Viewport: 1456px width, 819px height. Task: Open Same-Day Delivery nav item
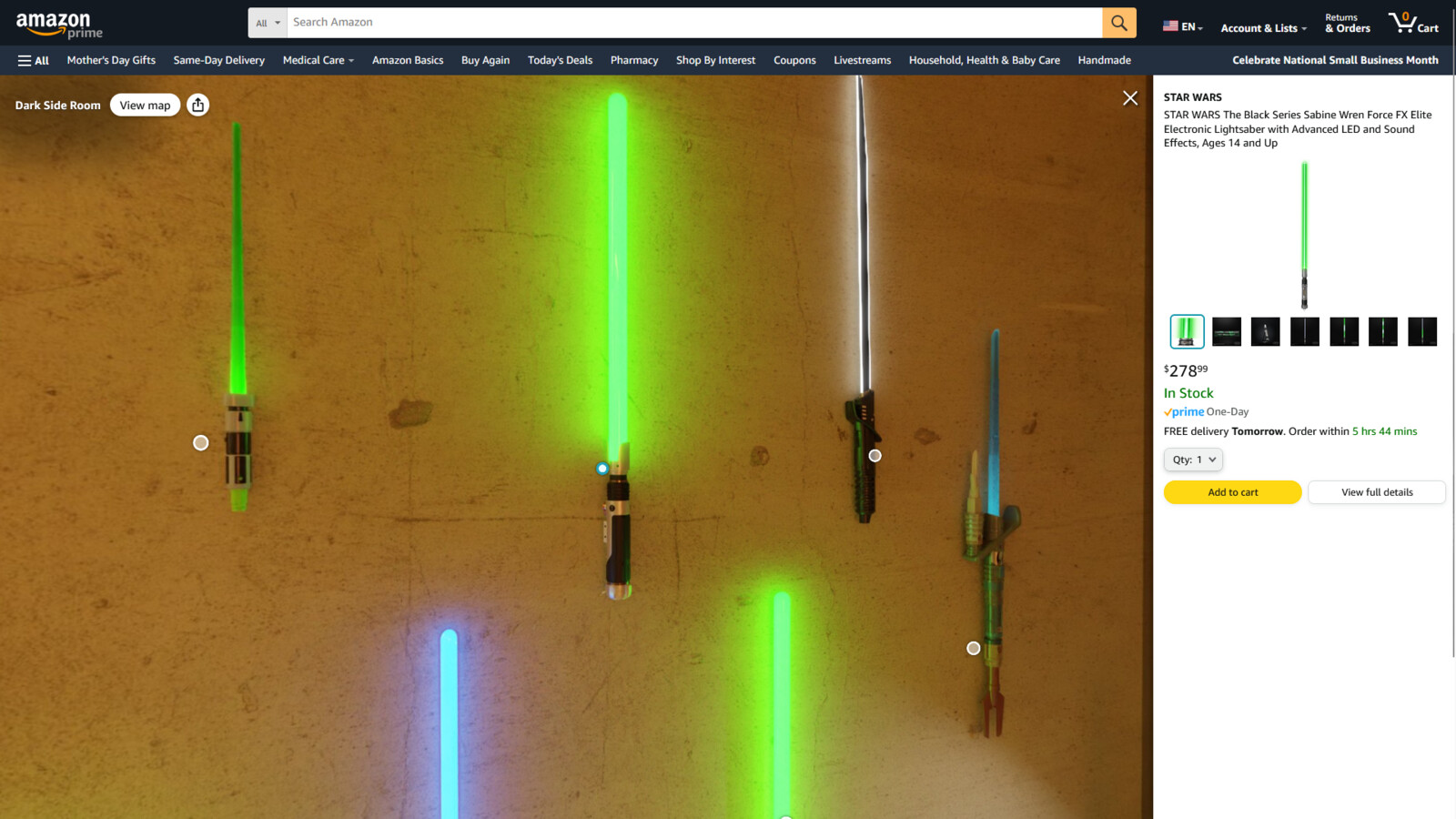219,60
